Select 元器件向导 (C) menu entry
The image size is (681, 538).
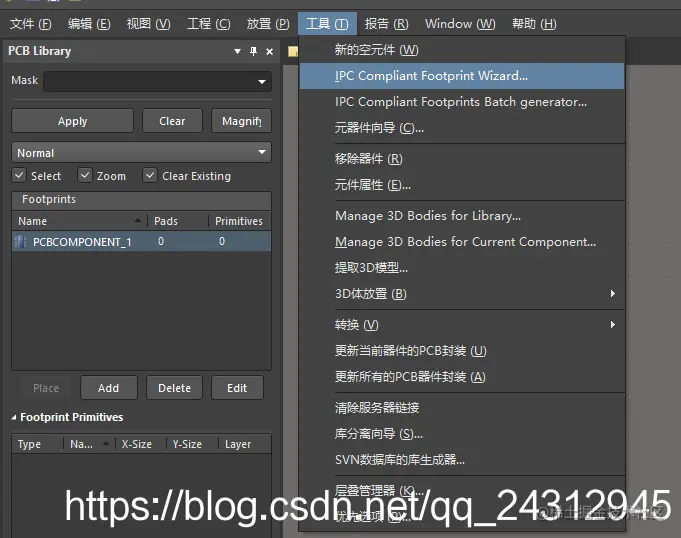point(462,128)
